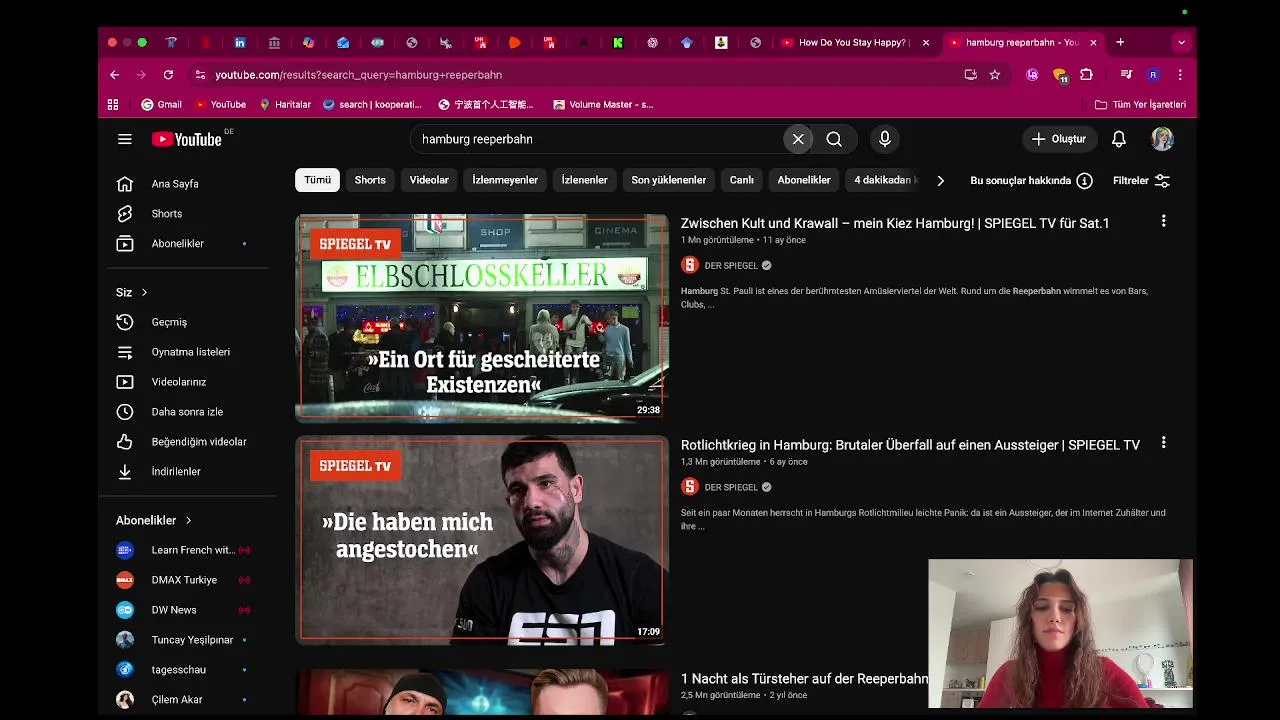Select the Shorts filter chip
Screen dimensions: 1280x720
point(370,180)
